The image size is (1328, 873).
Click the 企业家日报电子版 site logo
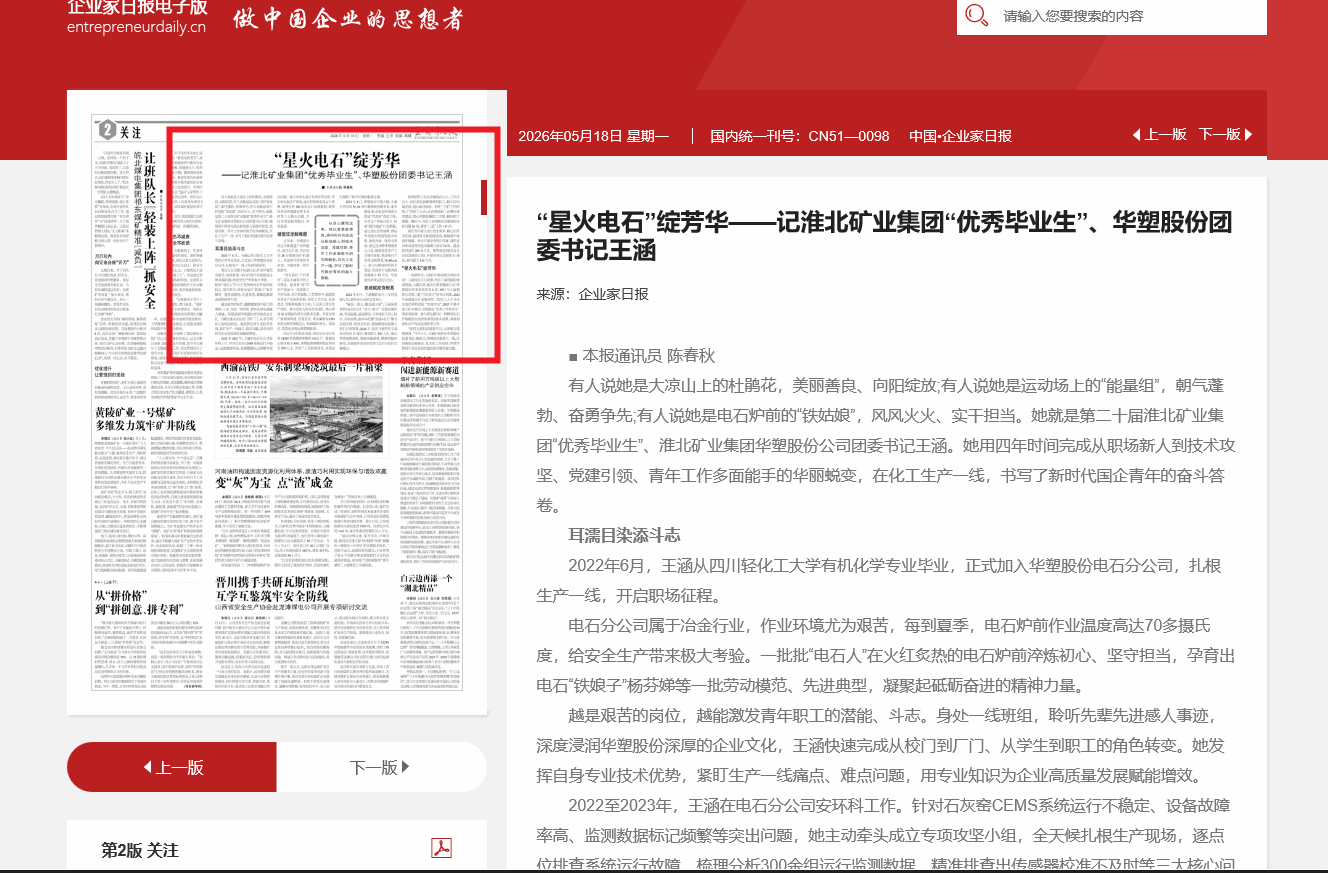coord(137,16)
